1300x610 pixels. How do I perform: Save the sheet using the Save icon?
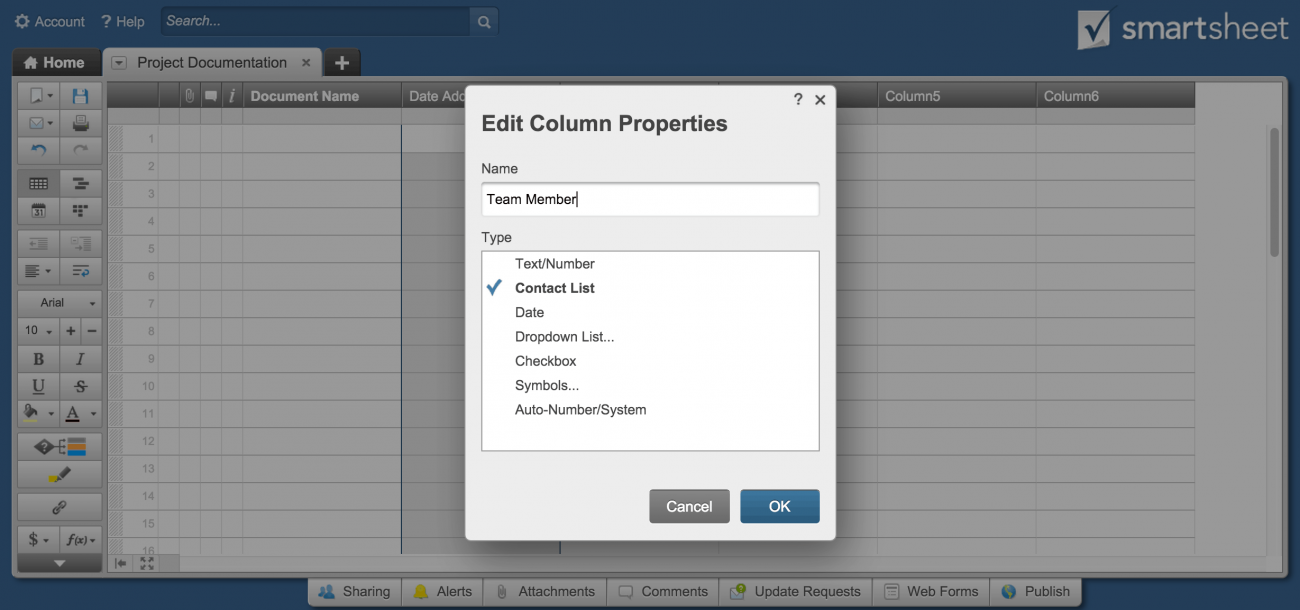[81, 94]
